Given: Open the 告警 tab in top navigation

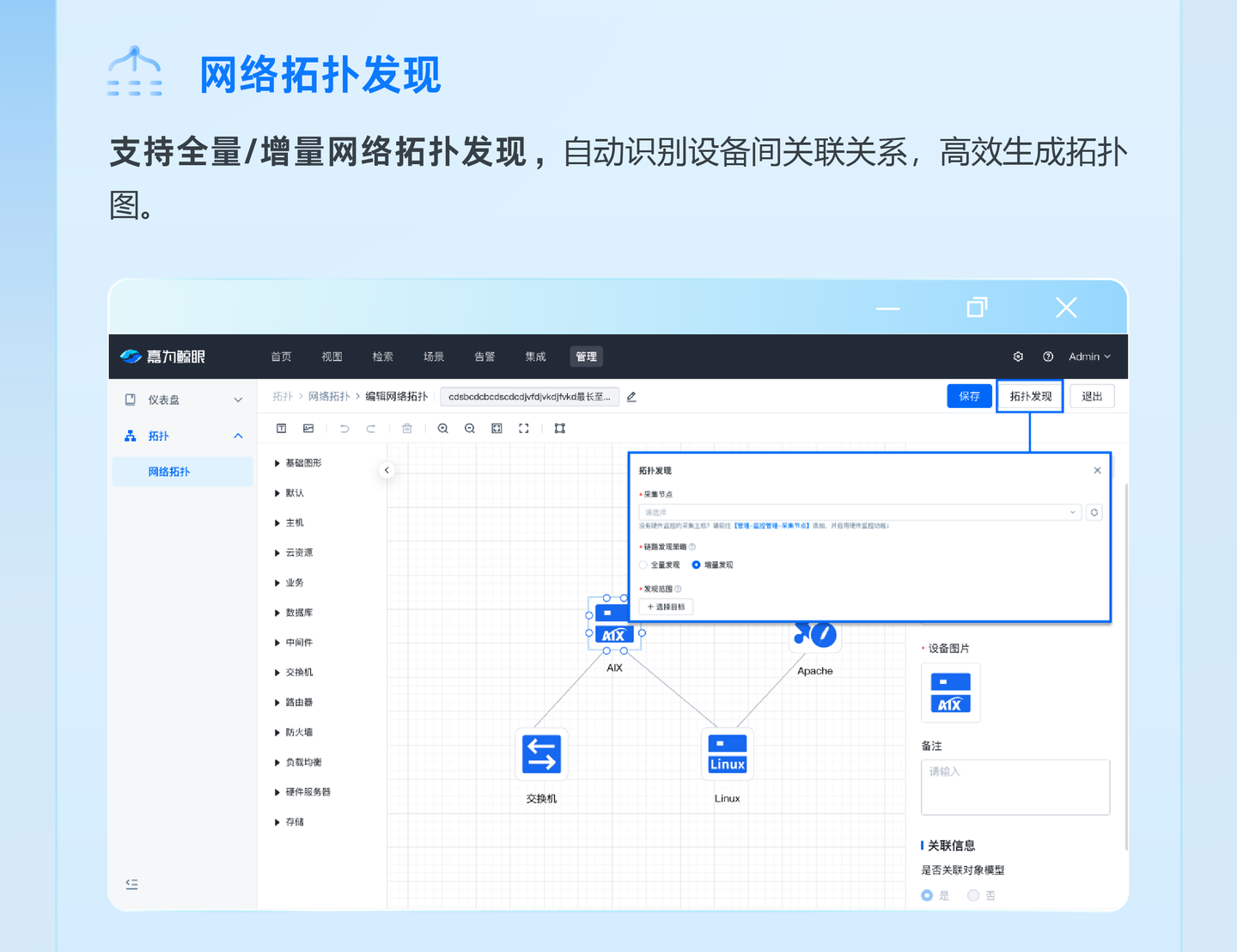Looking at the screenshot, I should click(x=484, y=357).
